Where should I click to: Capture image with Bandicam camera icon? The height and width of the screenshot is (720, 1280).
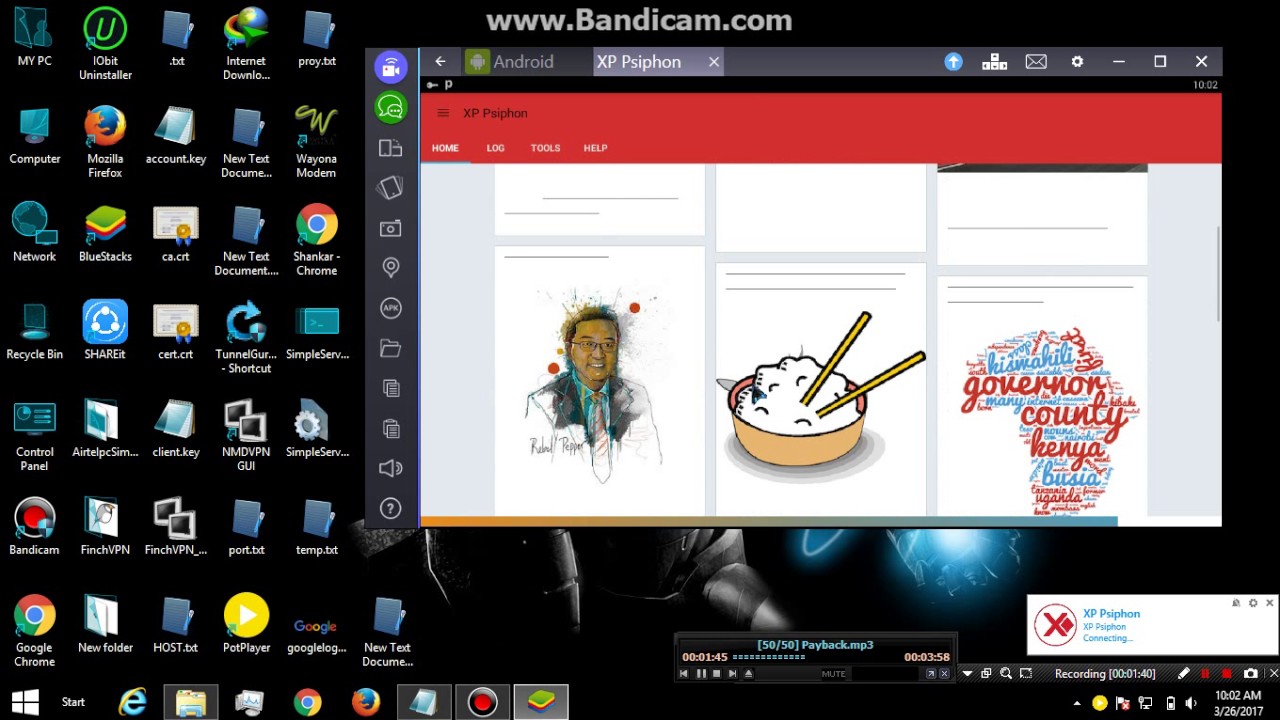1250,674
